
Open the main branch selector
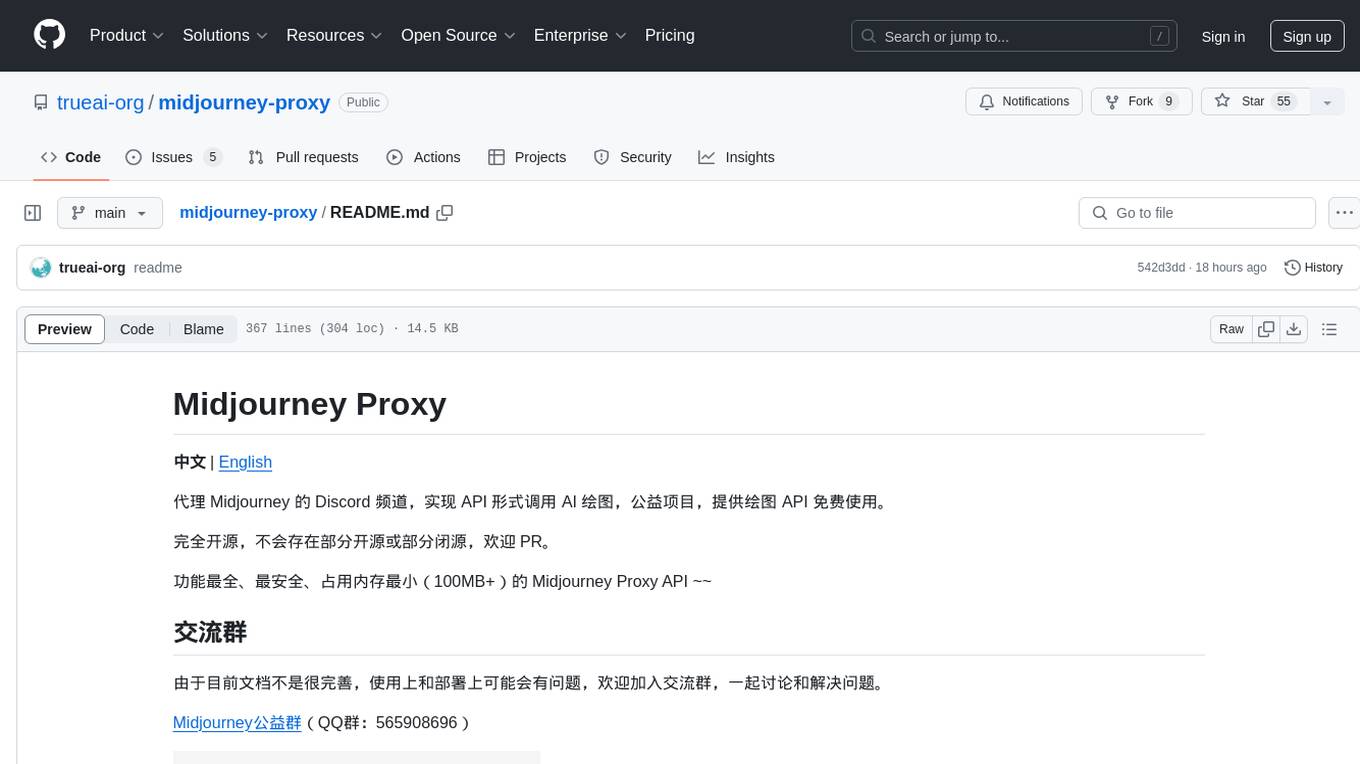tap(109, 213)
